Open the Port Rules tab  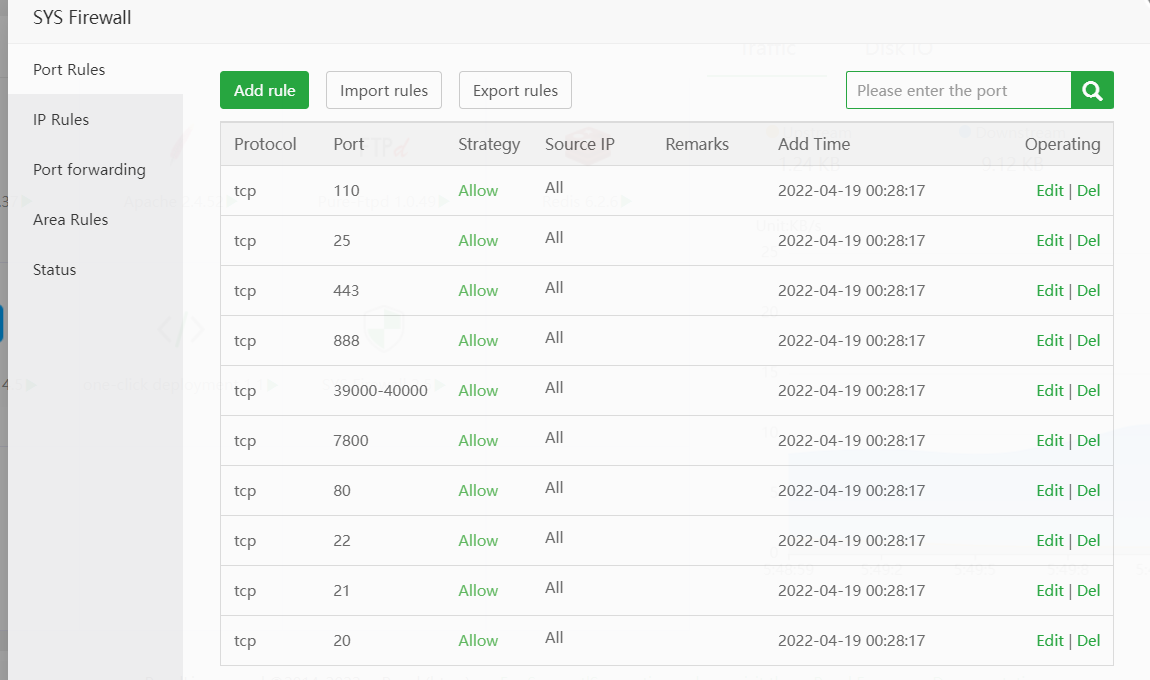point(69,70)
